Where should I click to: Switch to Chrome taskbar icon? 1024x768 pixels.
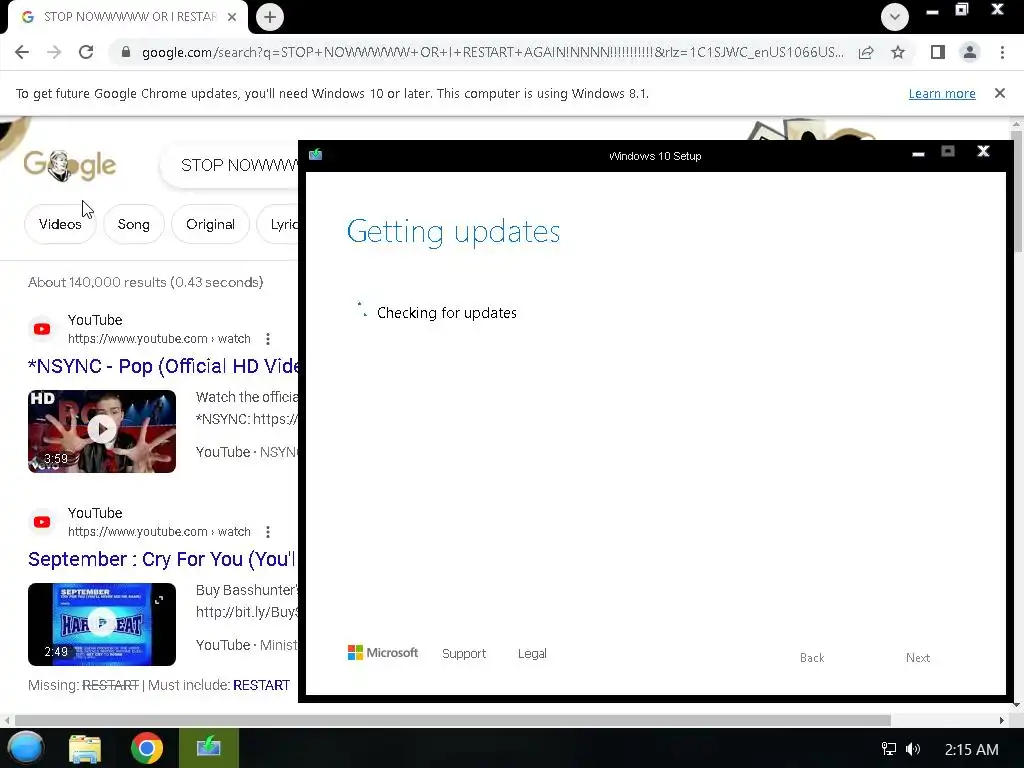(146, 748)
